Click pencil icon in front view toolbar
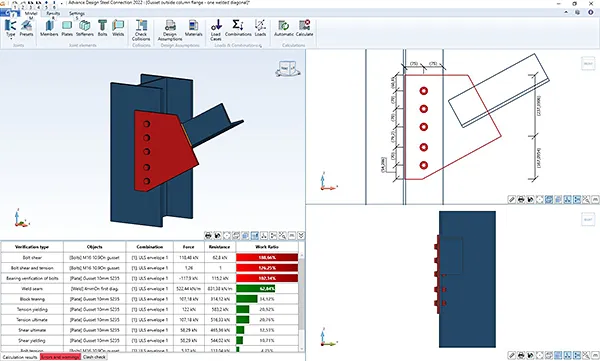 click(512, 199)
